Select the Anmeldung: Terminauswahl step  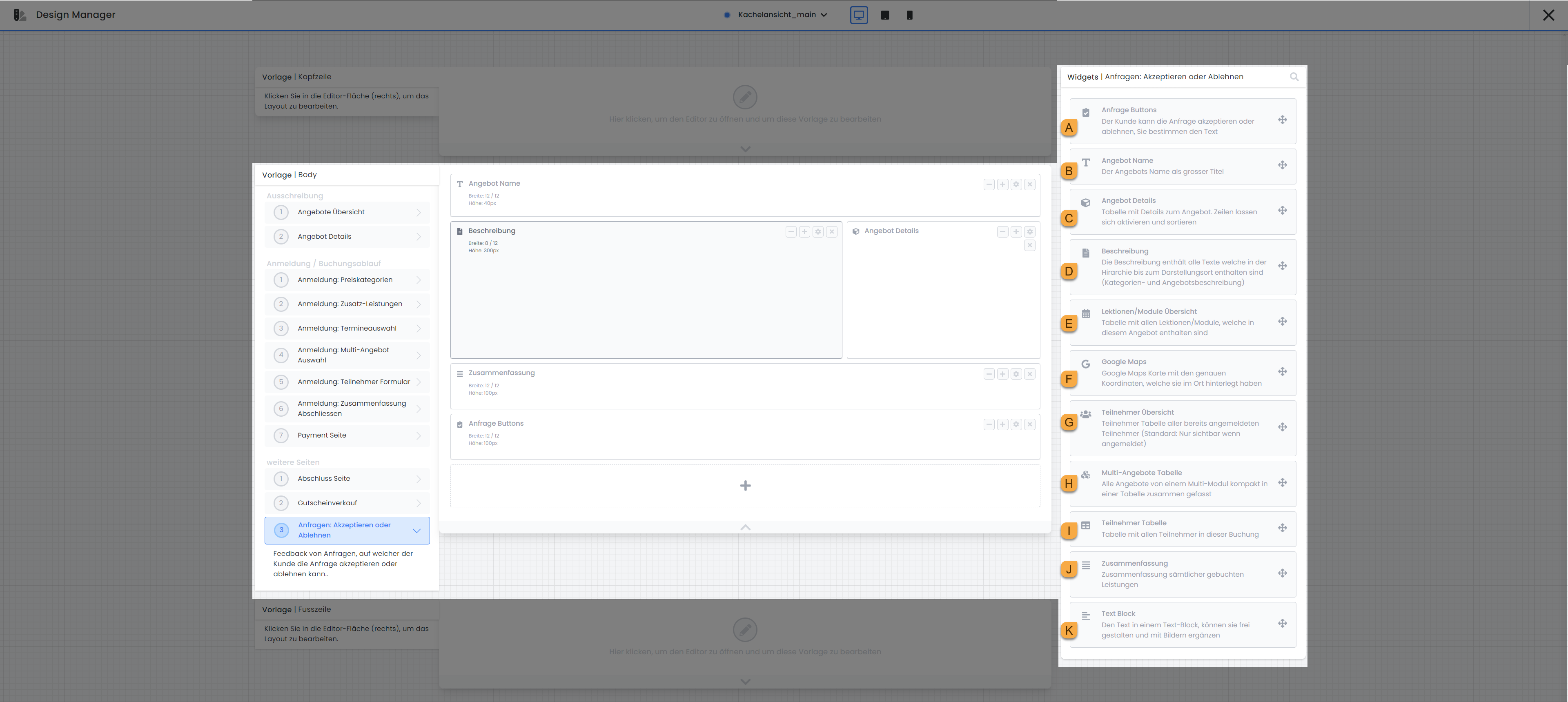pyautogui.click(x=347, y=329)
